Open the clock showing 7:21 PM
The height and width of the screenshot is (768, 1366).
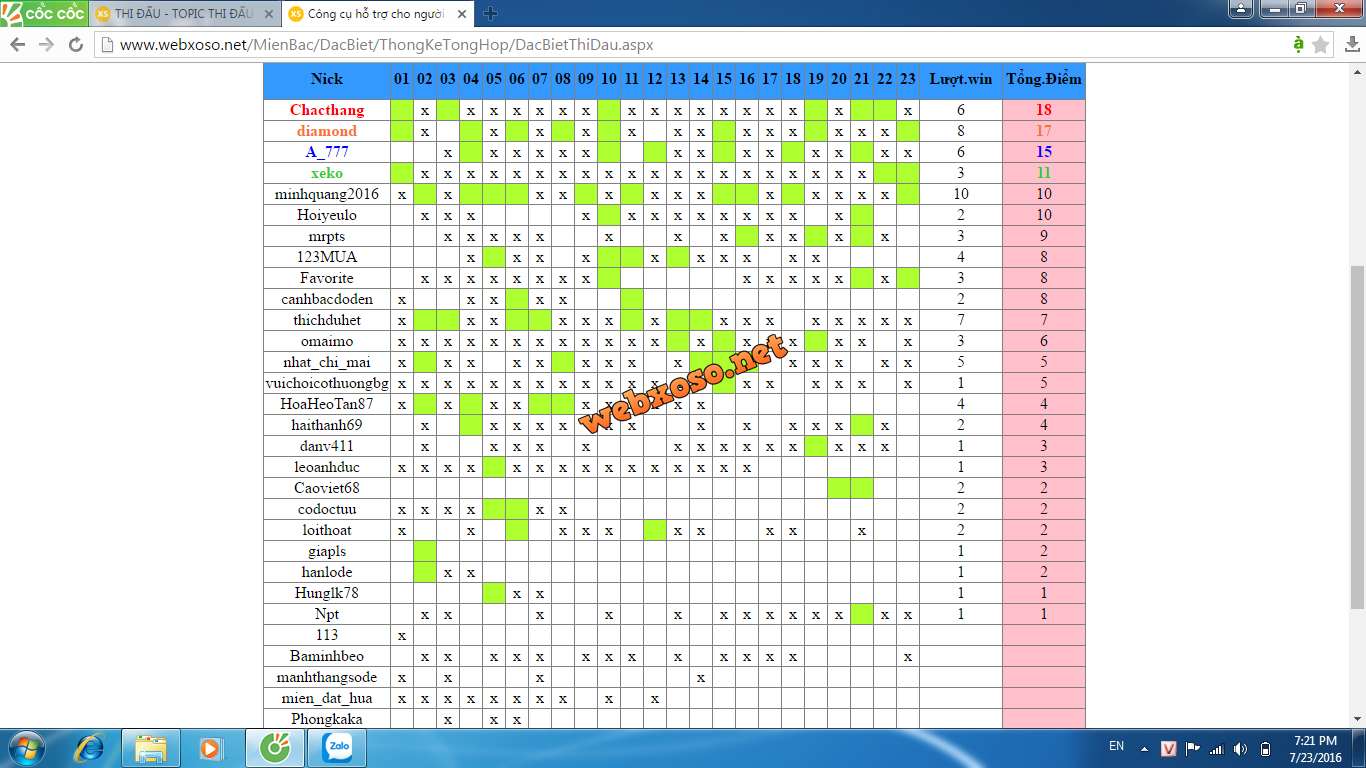pyautogui.click(x=1314, y=748)
